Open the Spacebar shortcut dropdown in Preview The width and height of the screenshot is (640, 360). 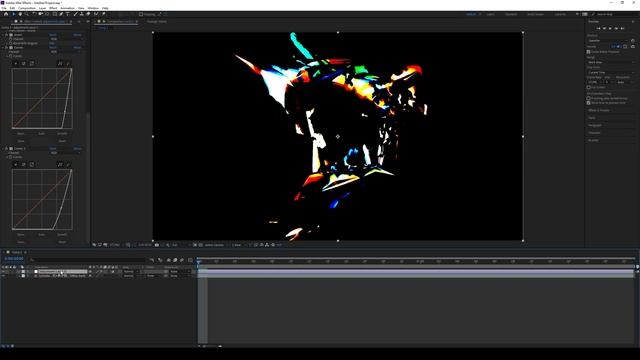[x=608, y=40]
